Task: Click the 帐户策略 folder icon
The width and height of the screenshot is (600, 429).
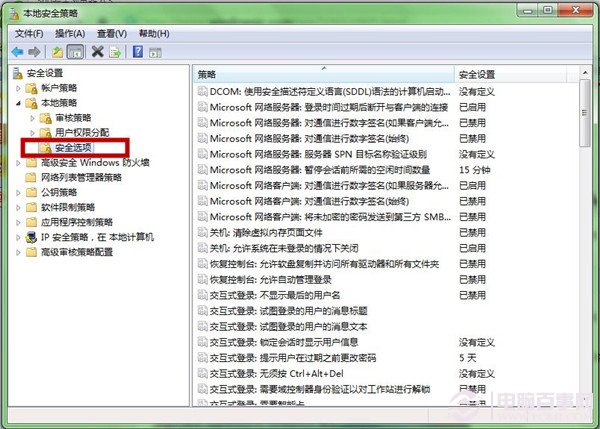Action: point(31,88)
